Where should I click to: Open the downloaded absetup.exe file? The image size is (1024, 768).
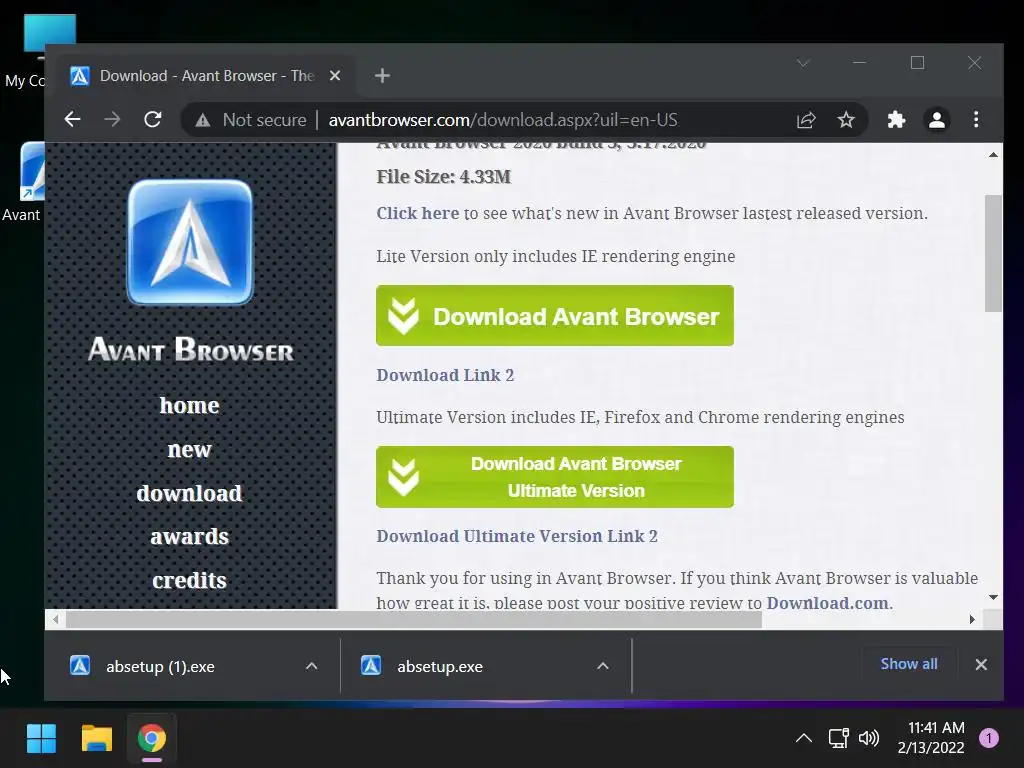point(440,667)
